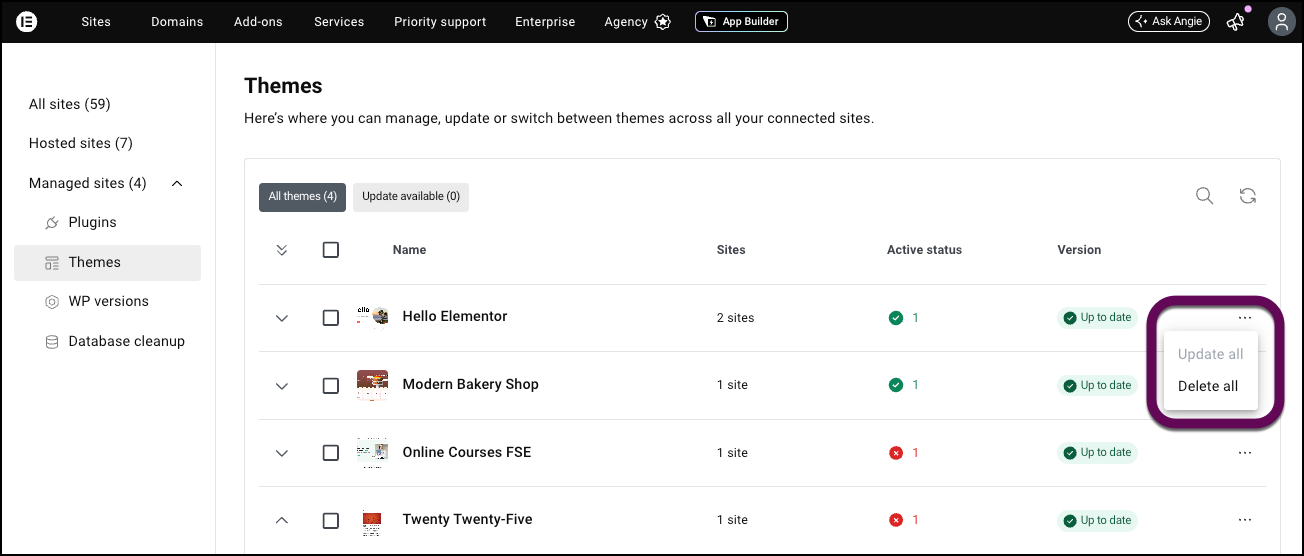The height and width of the screenshot is (556, 1304).
Task: Tick the Modern Bakery Shop checkbox
Action: pyautogui.click(x=331, y=386)
